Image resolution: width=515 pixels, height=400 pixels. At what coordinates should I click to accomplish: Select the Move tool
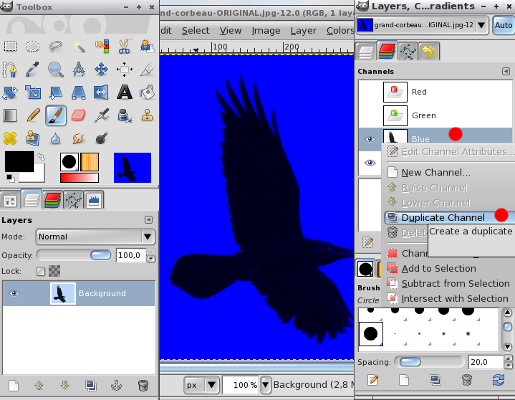click(x=102, y=69)
